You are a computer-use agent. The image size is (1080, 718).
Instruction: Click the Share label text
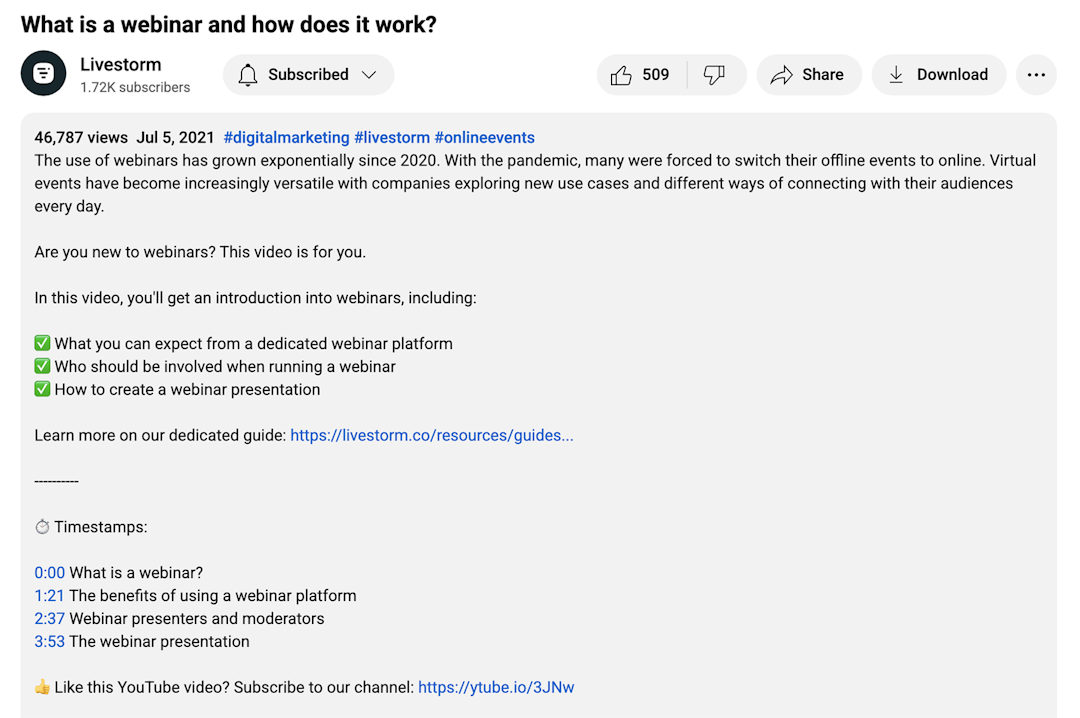tap(822, 74)
